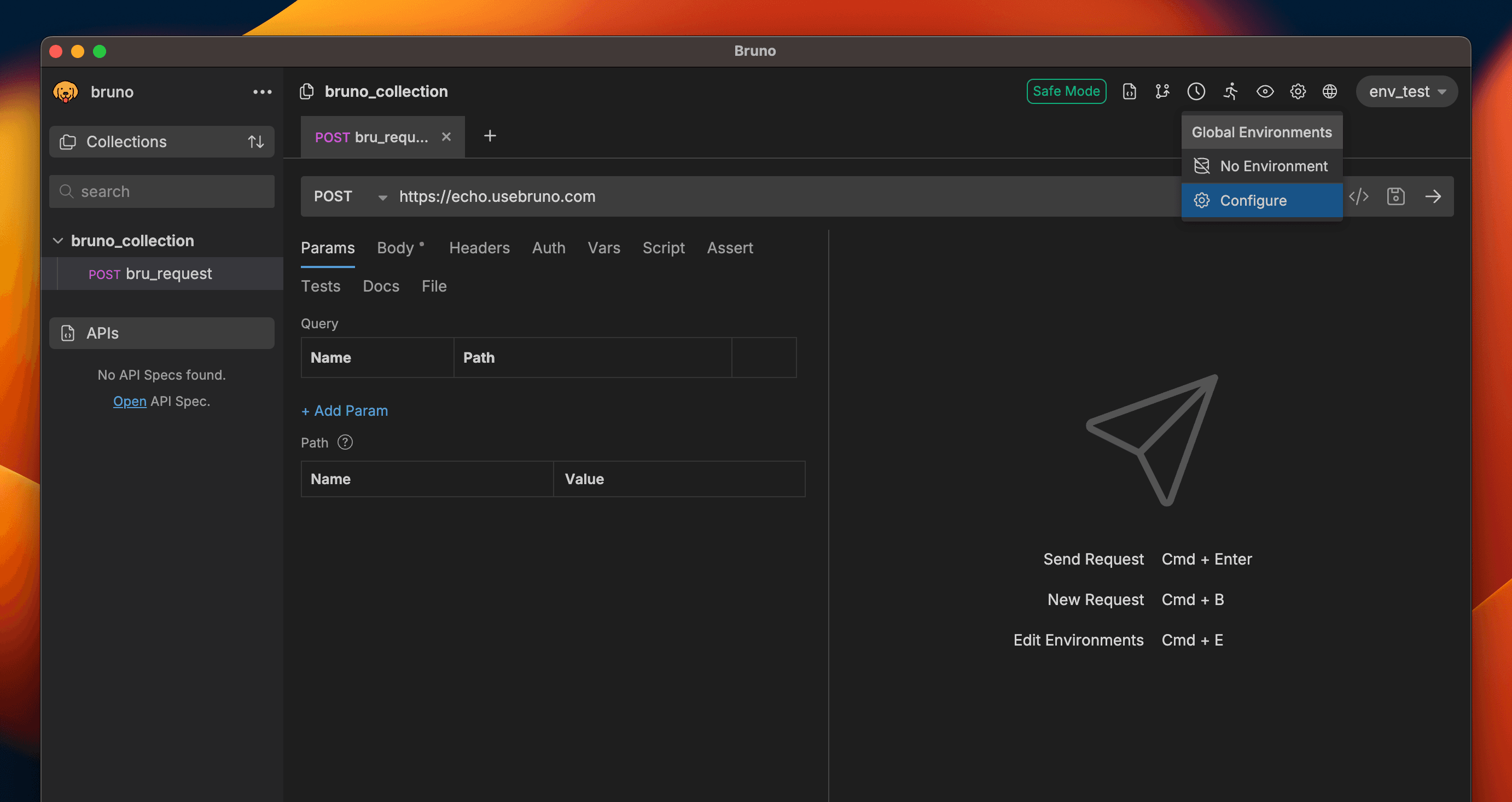Click the globe/environment icon in toolbar
This screenshot has height=802, width=1512.
1331,91
